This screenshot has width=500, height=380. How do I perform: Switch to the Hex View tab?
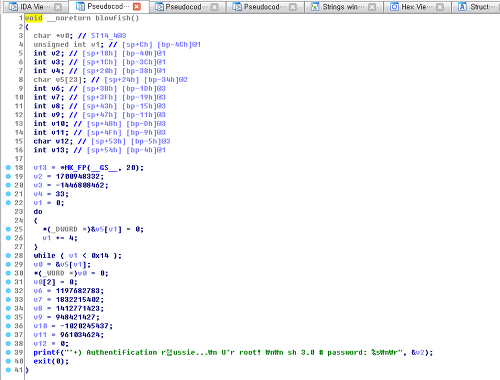417,7
